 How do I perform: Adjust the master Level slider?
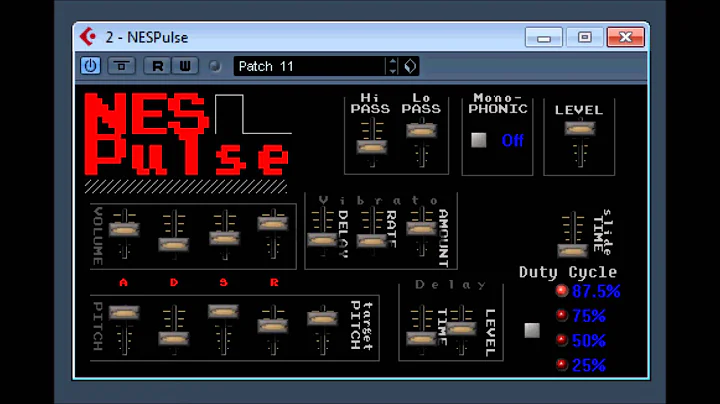pos(580,129)
